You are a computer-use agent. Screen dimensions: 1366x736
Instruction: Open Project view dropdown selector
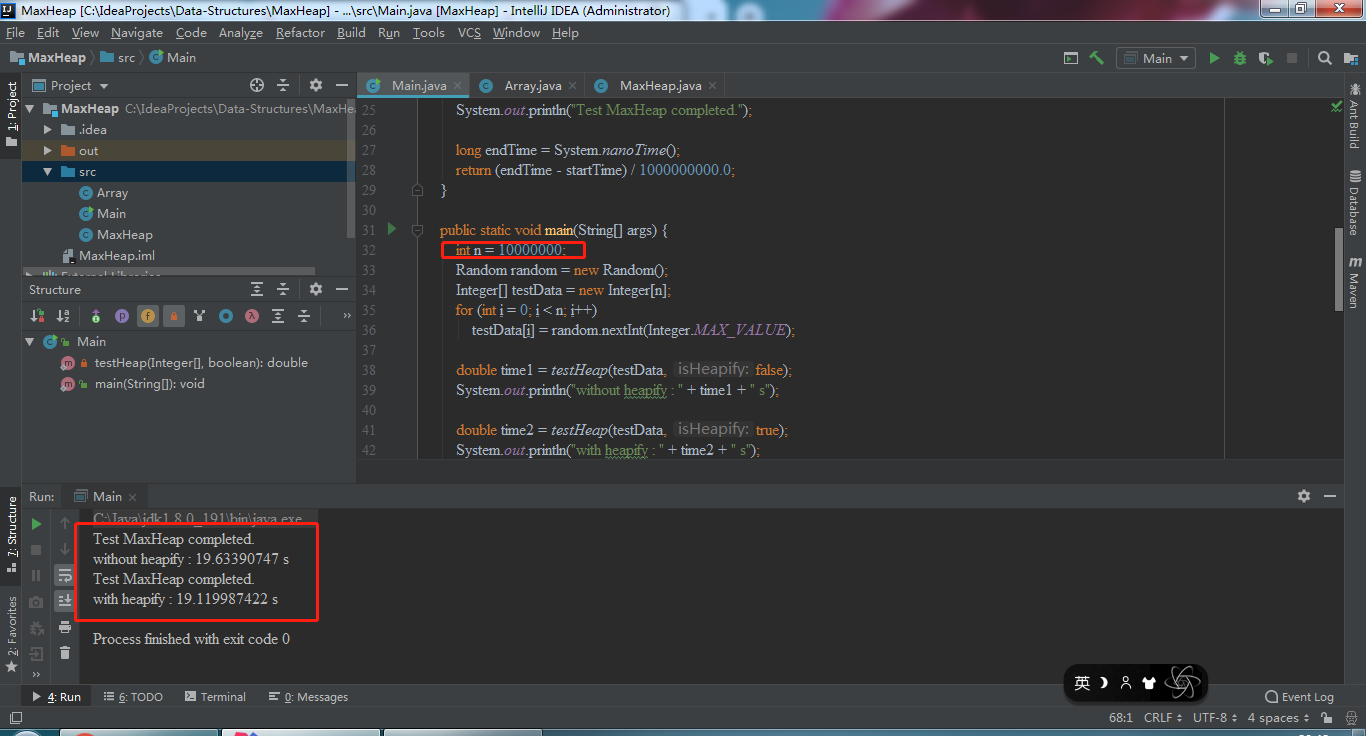click(x=70, y=85)
